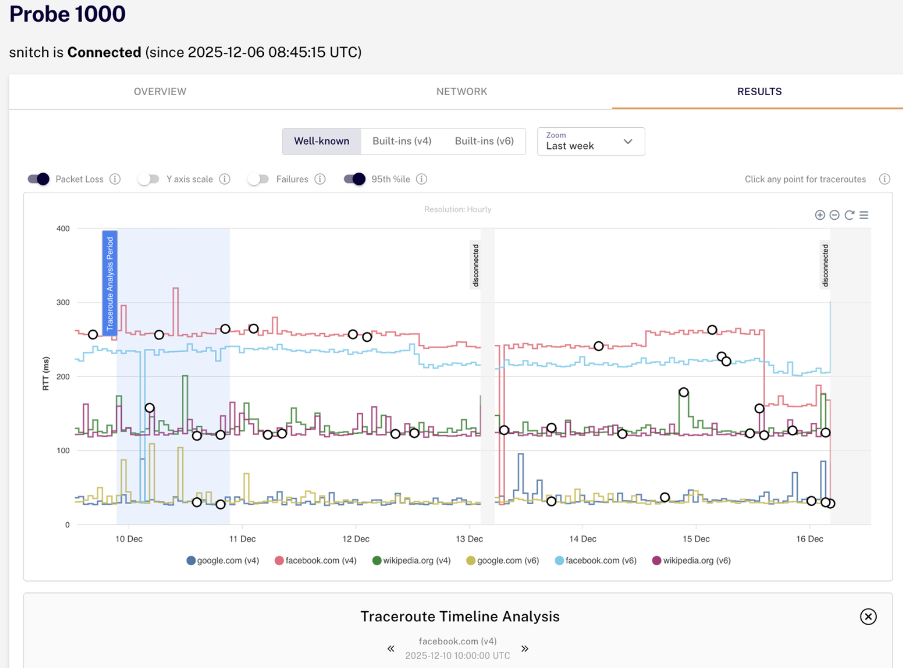This screenshot has height=668, width=904.
Task: Open the Zoom Last week dropdown
Action: point(591,141)
